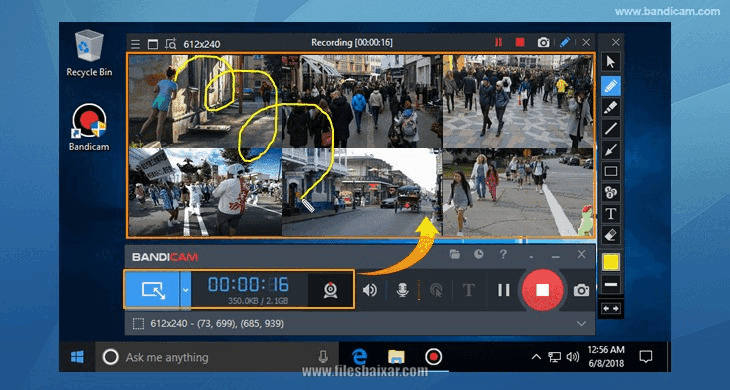Toggle the microphone recording
Screen dimensions: 730x390
(x=403, y=290)
